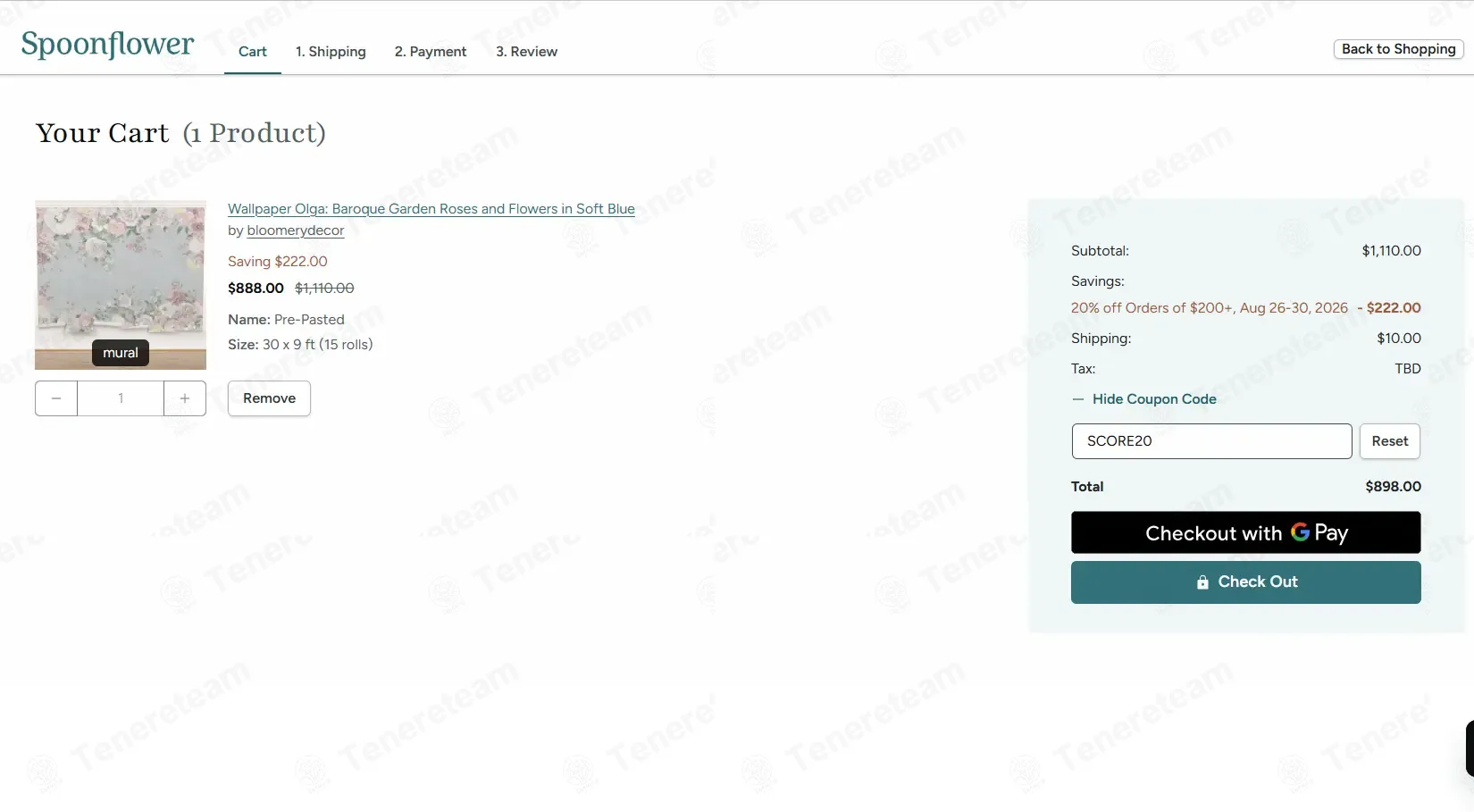The height and width of the screenshot is (812, 1474).
Task: Open the 2. Payment step
Action: click(431, 52)
